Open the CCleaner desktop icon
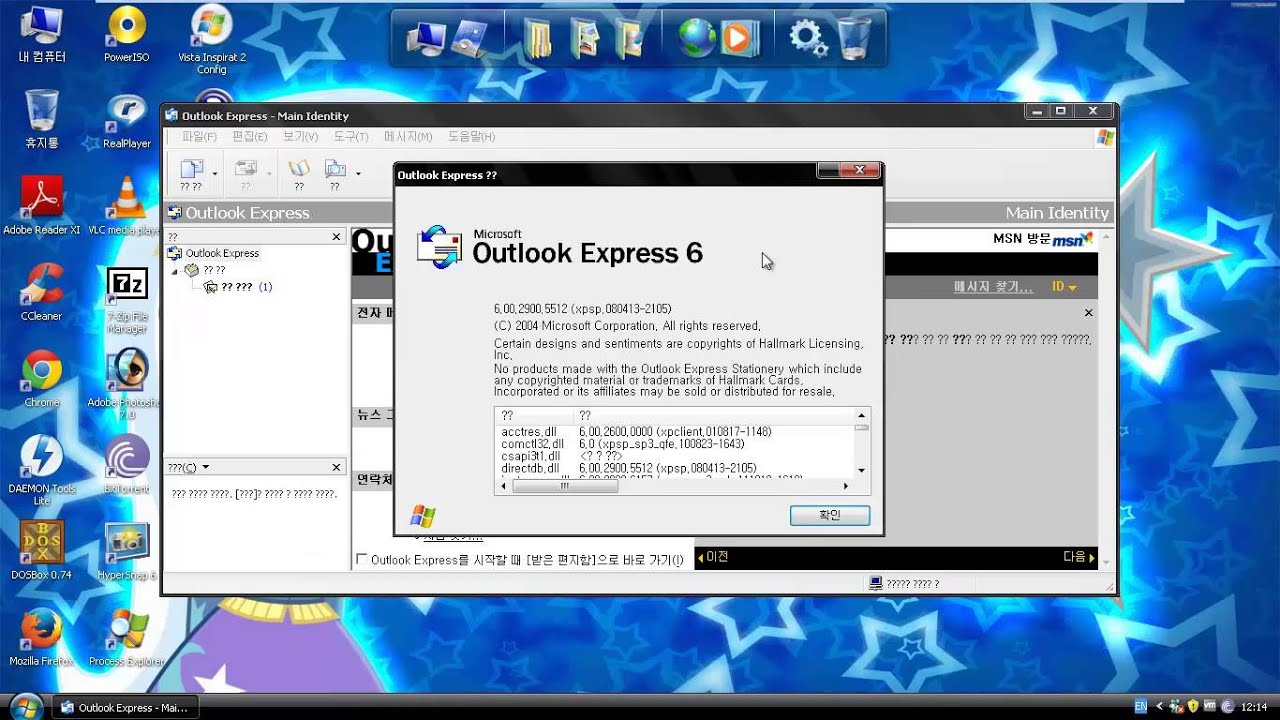The width and height of the screenshot is (1280, 720). click(42, 292)
